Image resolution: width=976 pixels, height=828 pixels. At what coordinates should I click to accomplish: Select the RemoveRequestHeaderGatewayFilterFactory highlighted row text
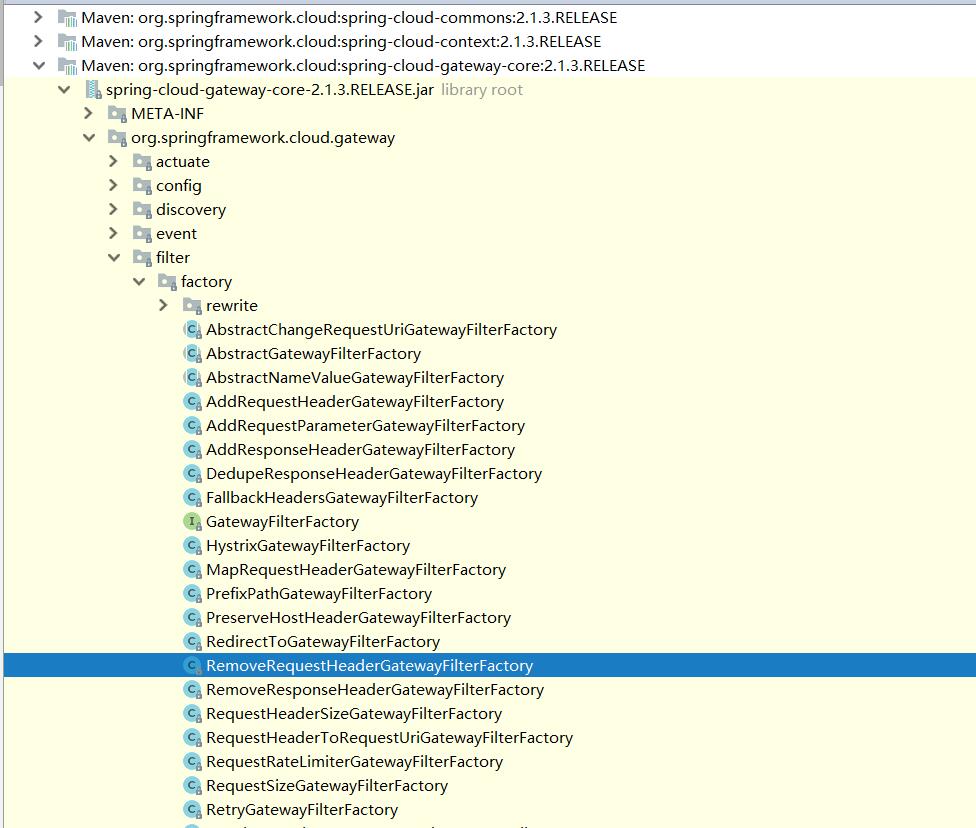[x=370, y=666]
